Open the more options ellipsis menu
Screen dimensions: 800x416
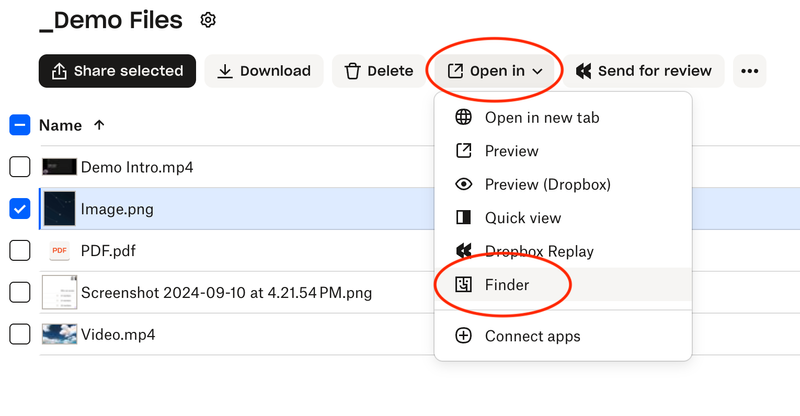(x=750, y=71)
